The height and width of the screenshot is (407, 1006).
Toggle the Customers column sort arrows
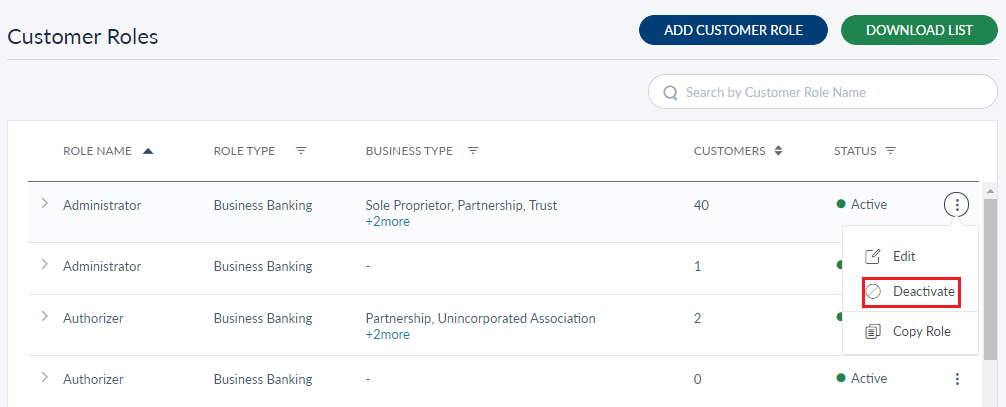tap(778, 151)
